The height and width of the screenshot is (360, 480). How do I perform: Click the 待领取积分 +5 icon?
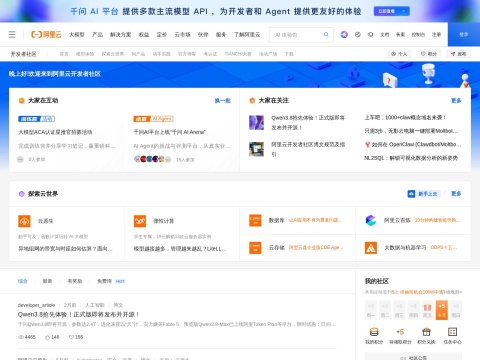click(x=400, y=332)
